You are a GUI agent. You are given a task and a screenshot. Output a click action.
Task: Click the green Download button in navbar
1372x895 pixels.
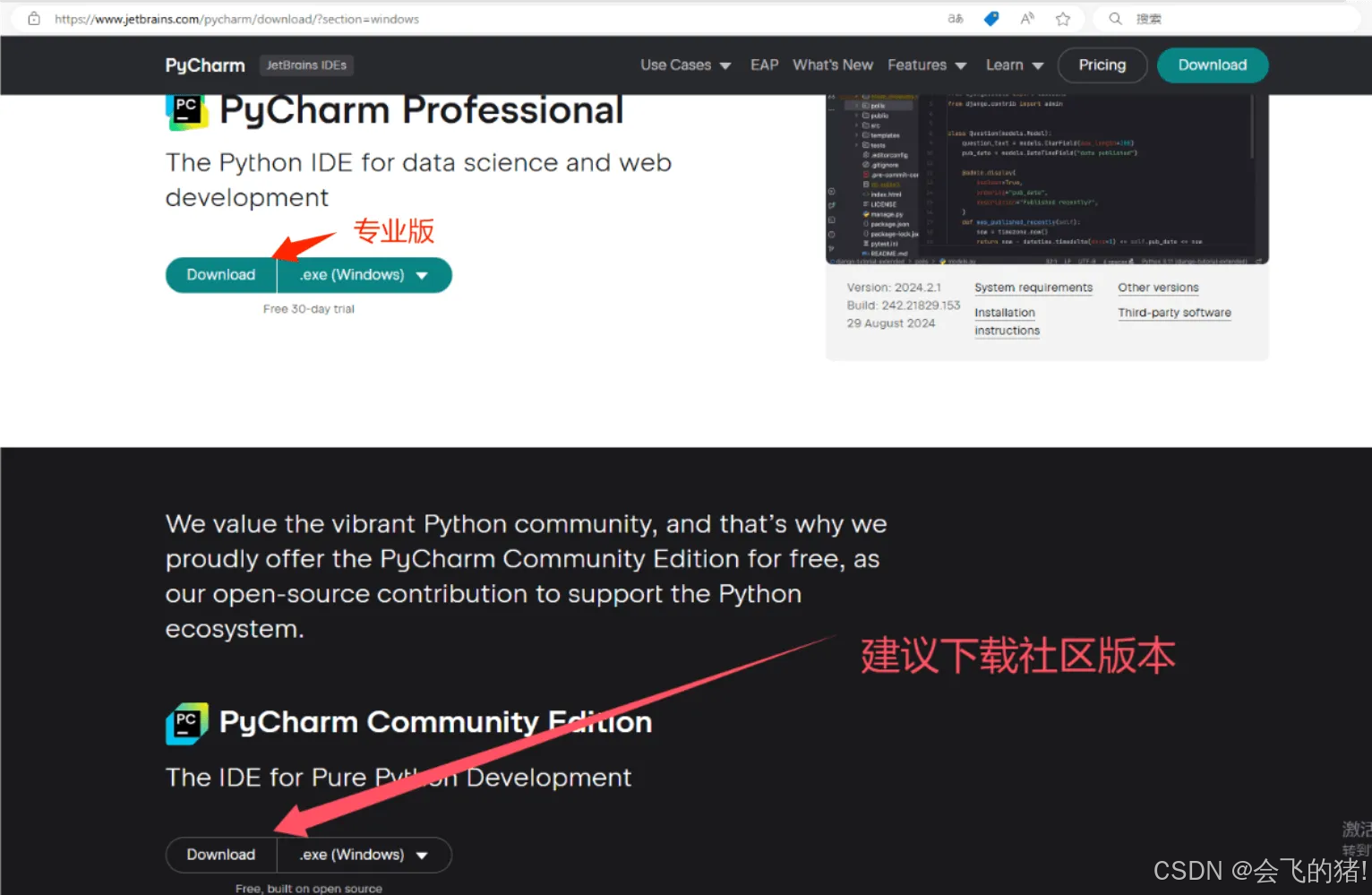[1213, 65]
